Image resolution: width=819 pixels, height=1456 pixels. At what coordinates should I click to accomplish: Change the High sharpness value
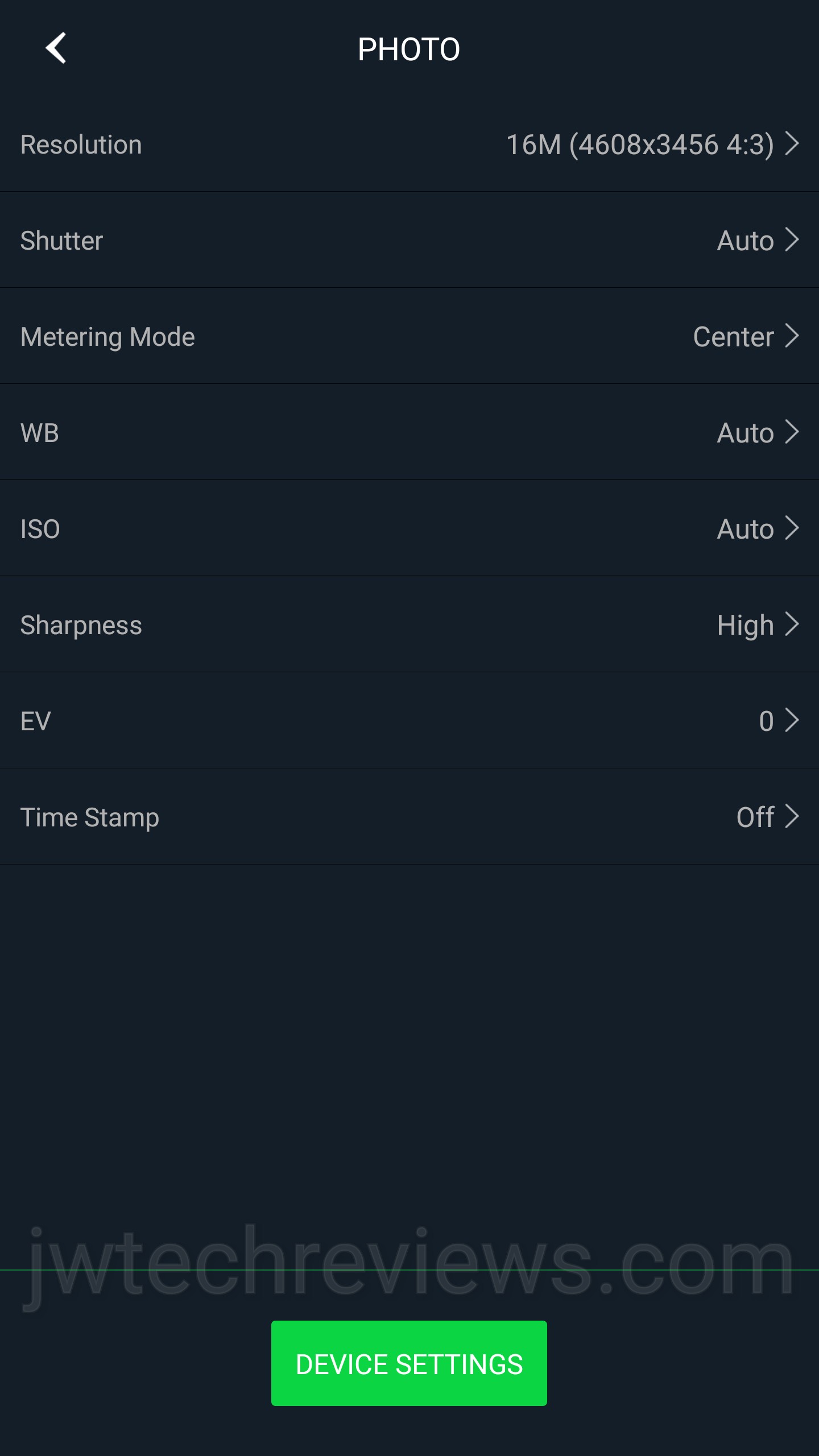tap(745, 625)
